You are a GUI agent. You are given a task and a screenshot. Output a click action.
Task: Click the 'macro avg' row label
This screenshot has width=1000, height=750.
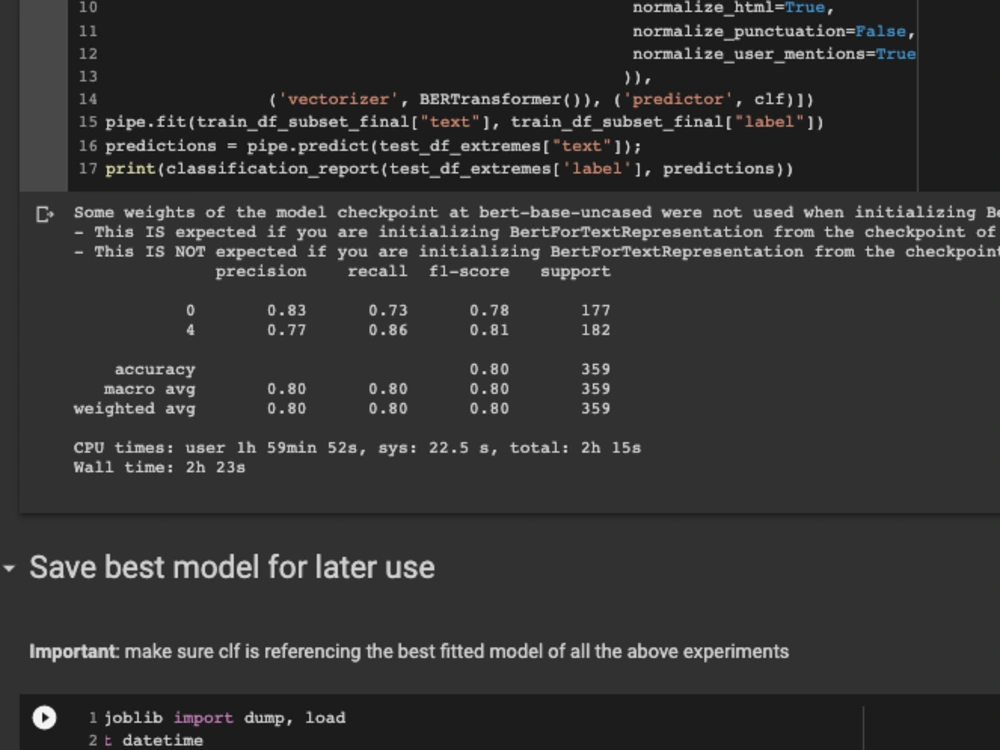149,389
